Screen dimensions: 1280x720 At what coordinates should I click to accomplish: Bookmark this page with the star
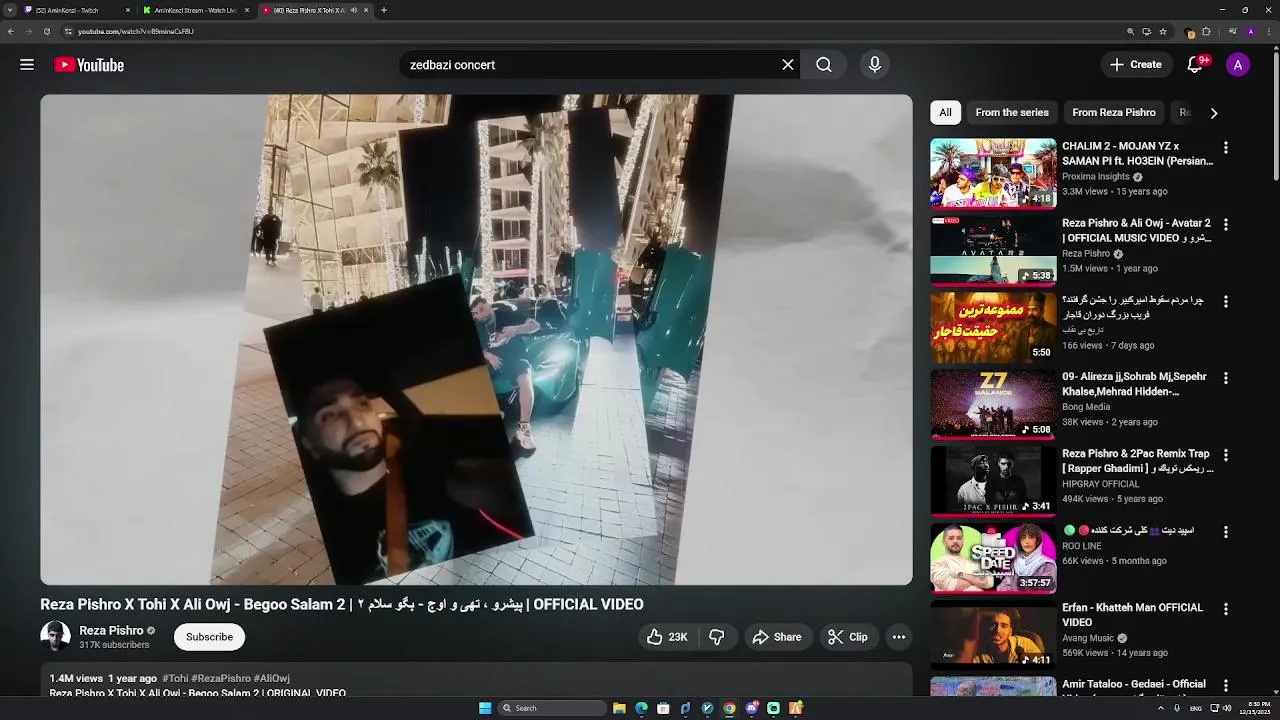point(1163,31)
